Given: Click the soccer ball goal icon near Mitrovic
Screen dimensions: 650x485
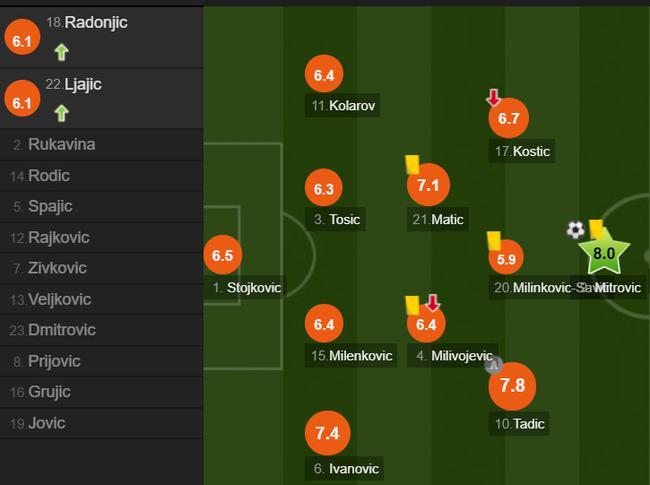Looking at the screenshot, I should pyautogui.click(x=575, y=230).
